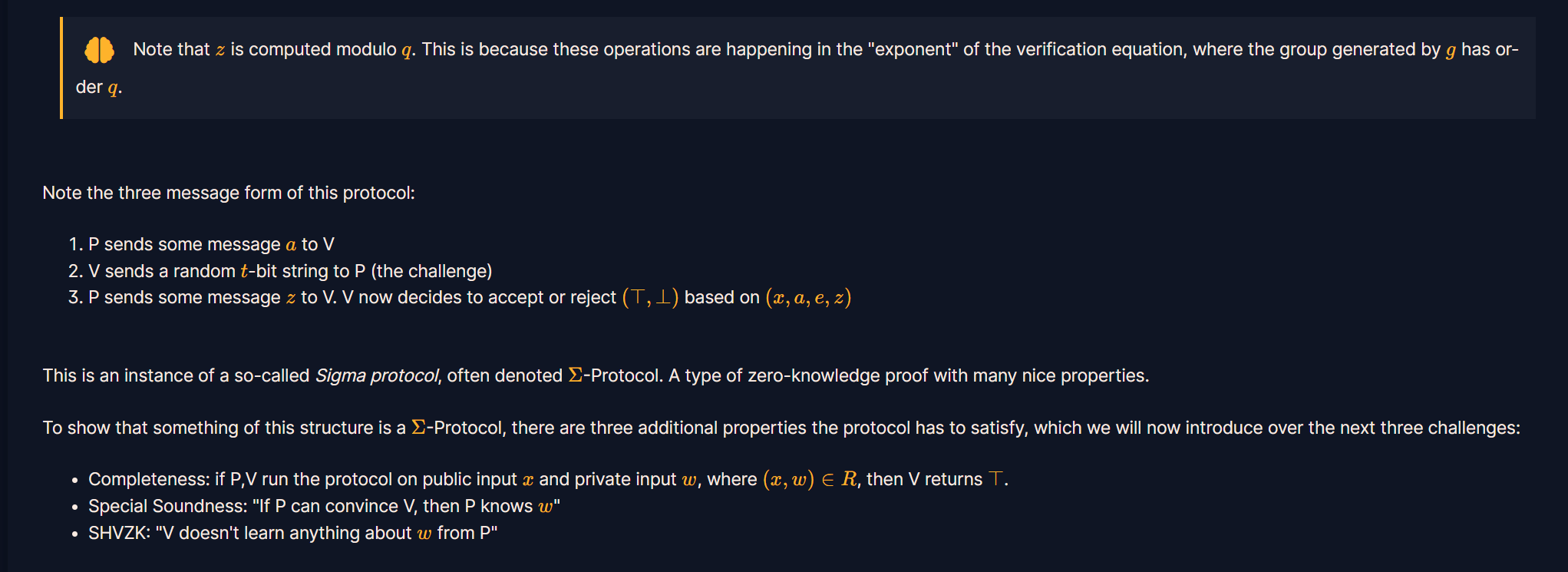
Task: Click list item about random t-bit string
Action: (x=290, y=271)
